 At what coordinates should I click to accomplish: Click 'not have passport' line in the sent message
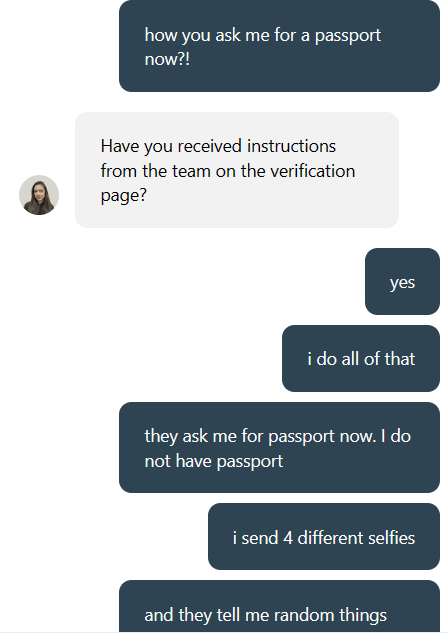pos(214,461)
